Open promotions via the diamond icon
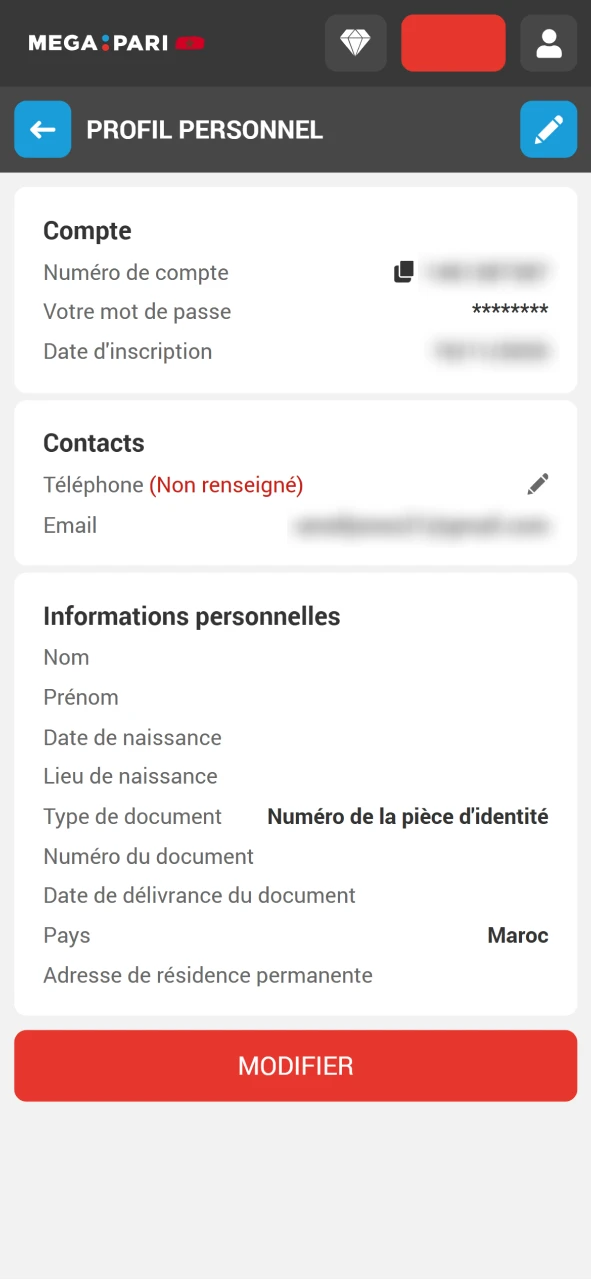Image resolution: width=591 pixels, height=1280 pixels. coord(355,43)
